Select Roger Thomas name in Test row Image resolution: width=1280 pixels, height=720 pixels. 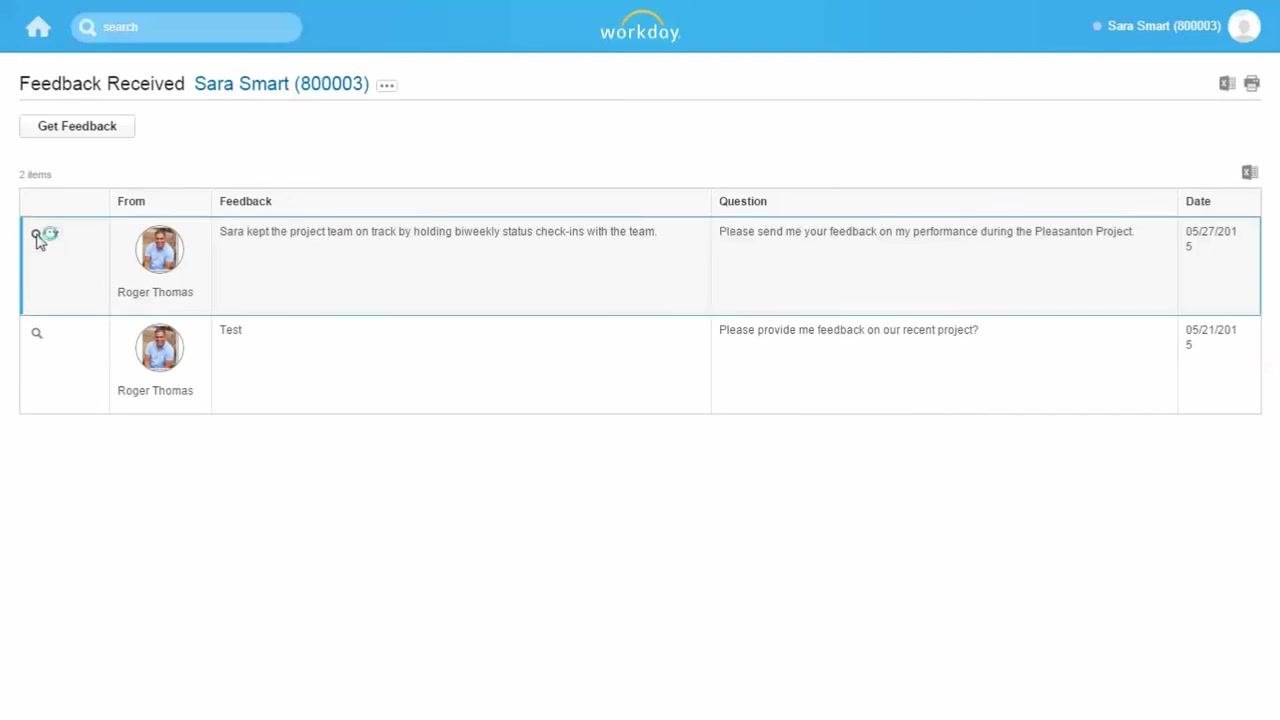pos(155,390)
